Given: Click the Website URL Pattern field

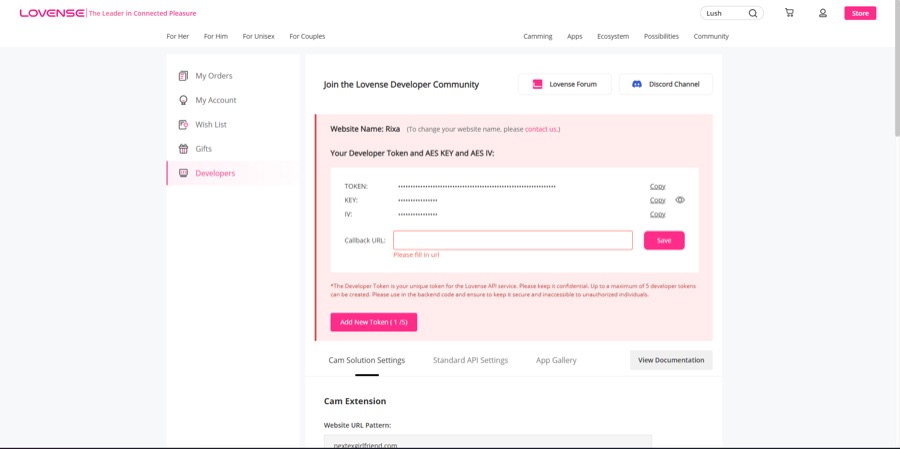Looking at the screenshot, I should pyautogui.click(x=487, y=442).
